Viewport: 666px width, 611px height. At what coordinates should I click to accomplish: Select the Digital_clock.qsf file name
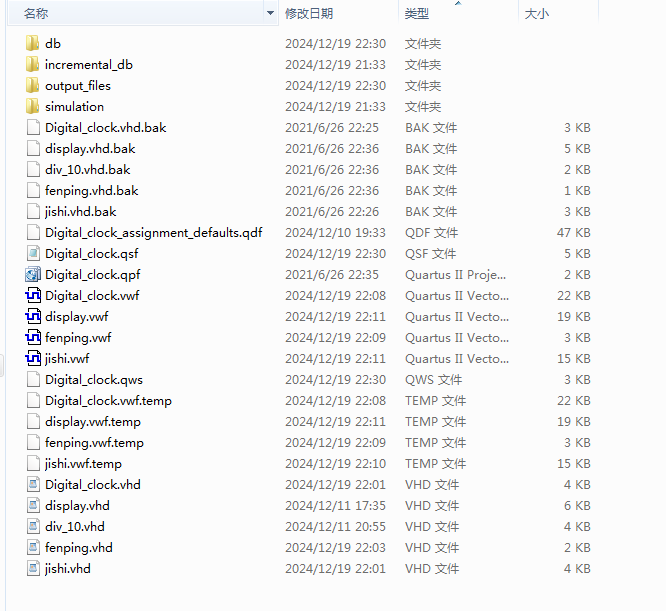pyautogui.click(x=92, y=254)
